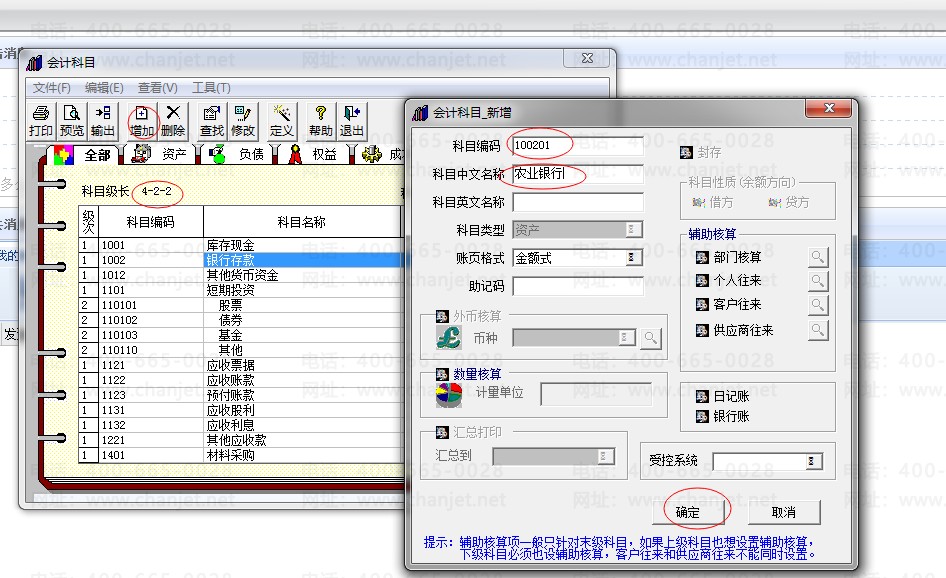Image resolution: width=946 pixels, height=578 pixels.
Task: Switch to the 负债 liabilities tab
Action: [237, 154]
